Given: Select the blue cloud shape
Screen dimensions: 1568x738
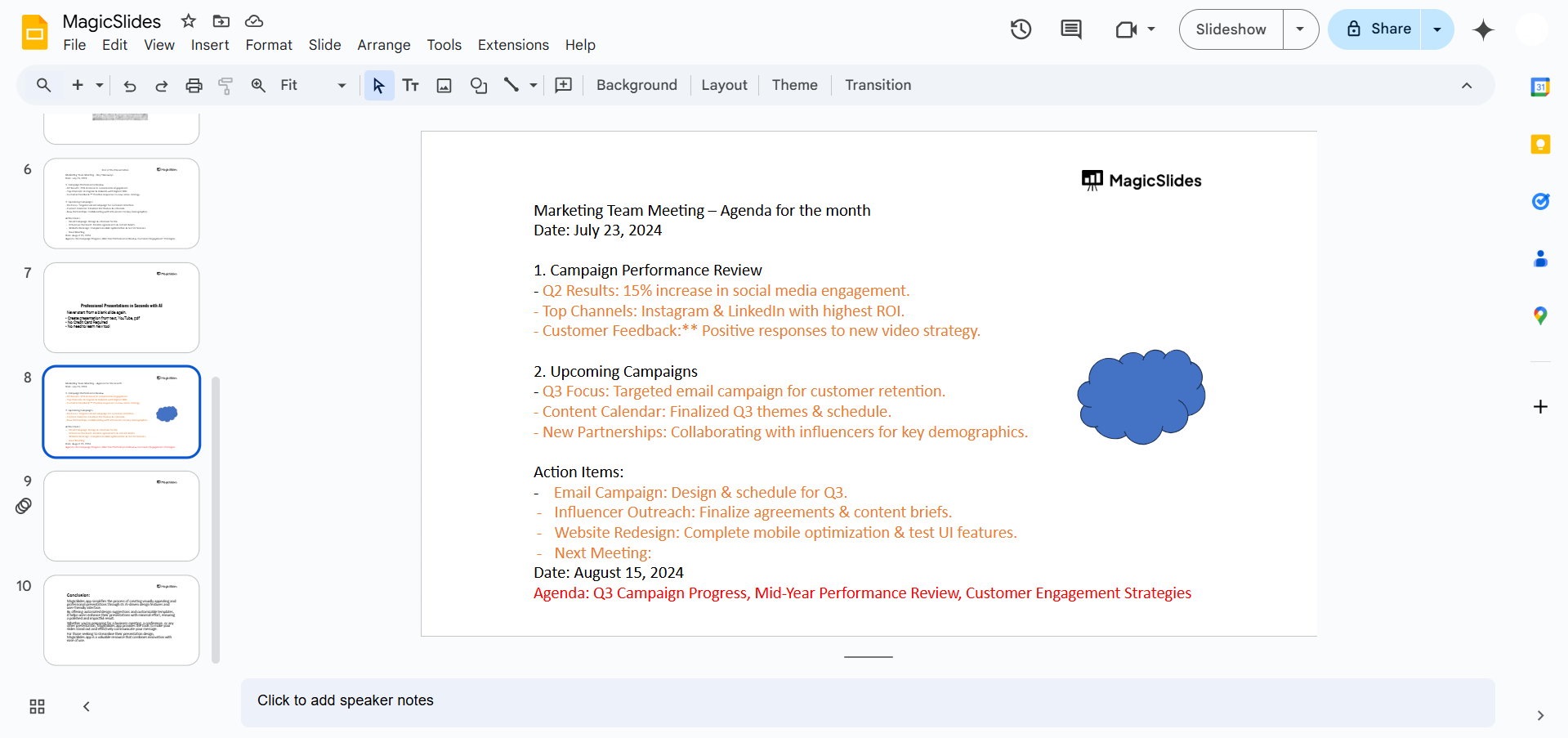Looking at the screenshot, I should (1141, 397).
